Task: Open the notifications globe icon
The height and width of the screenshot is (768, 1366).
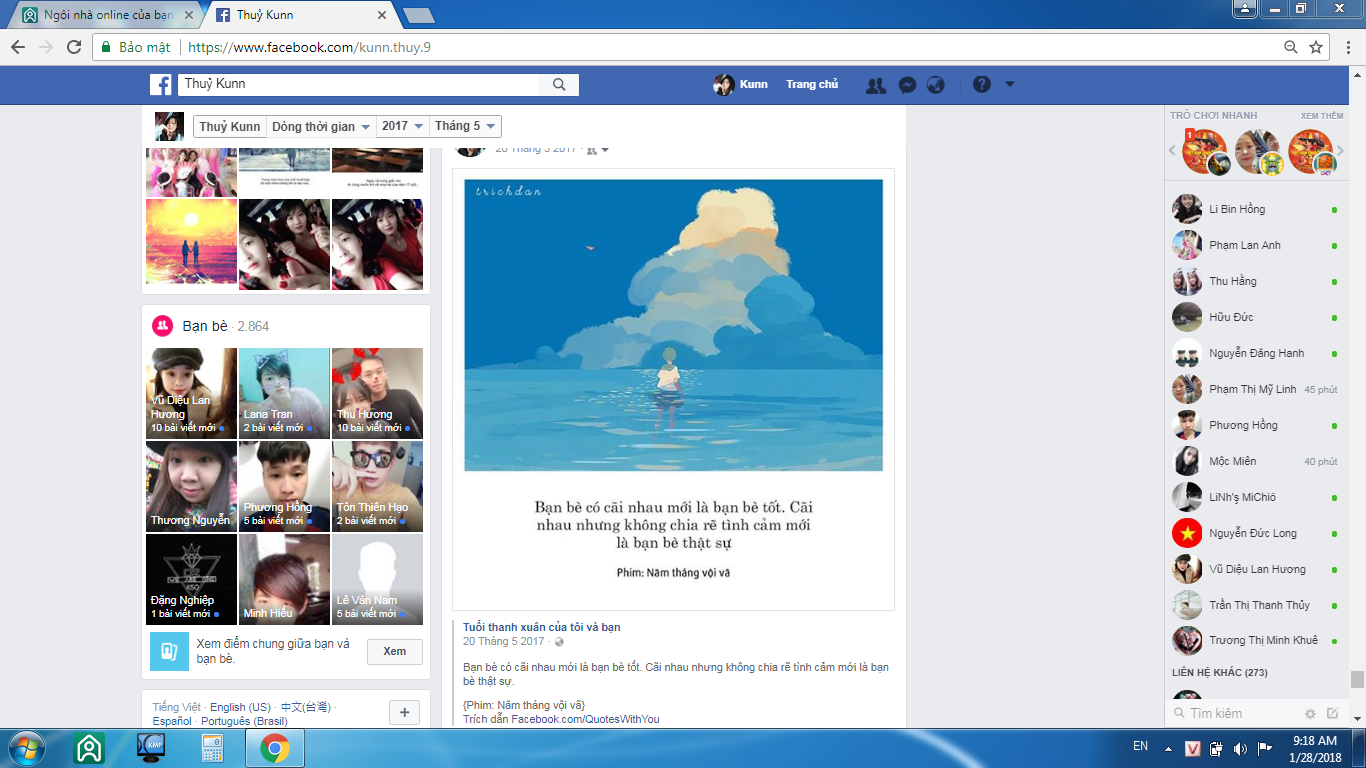Action: coord(936,85)
